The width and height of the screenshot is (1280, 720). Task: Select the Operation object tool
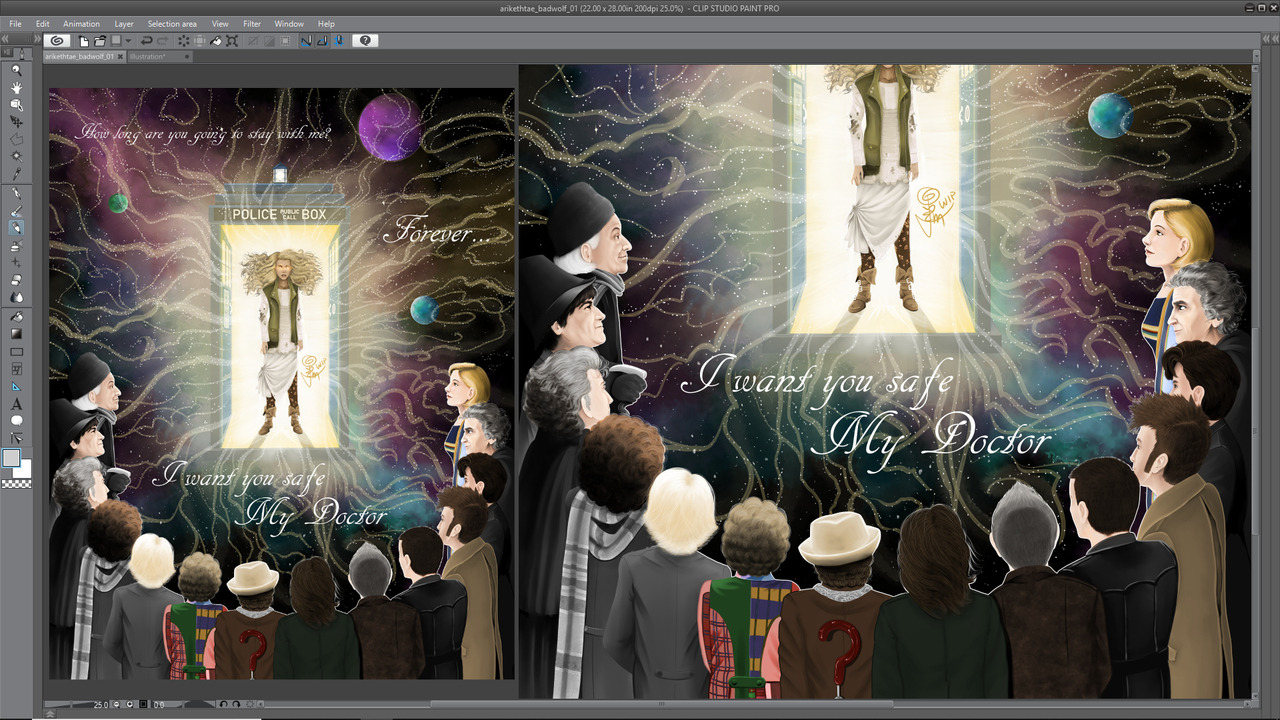16,103
